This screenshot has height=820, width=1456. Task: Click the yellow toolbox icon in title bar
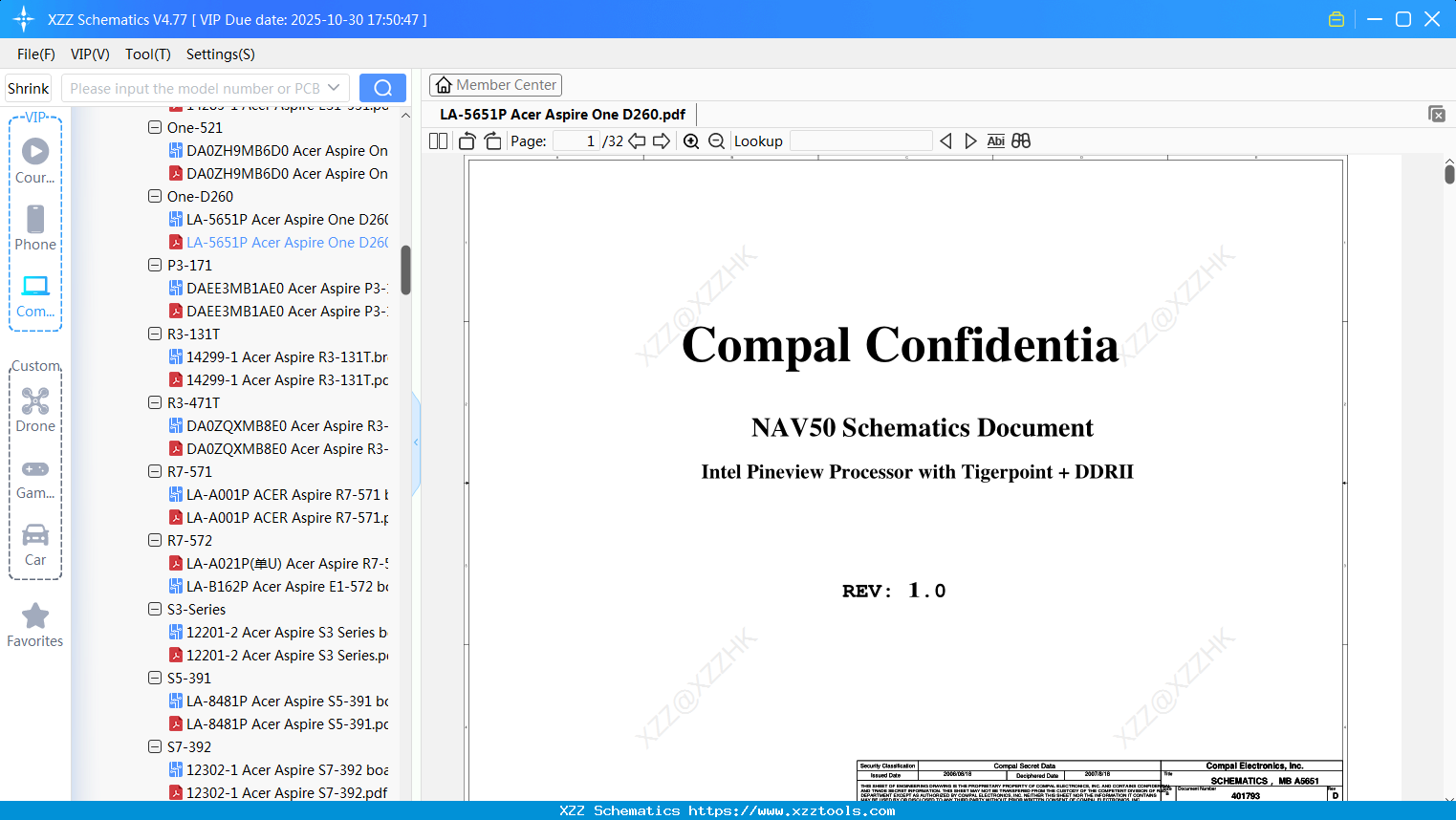1336,19
